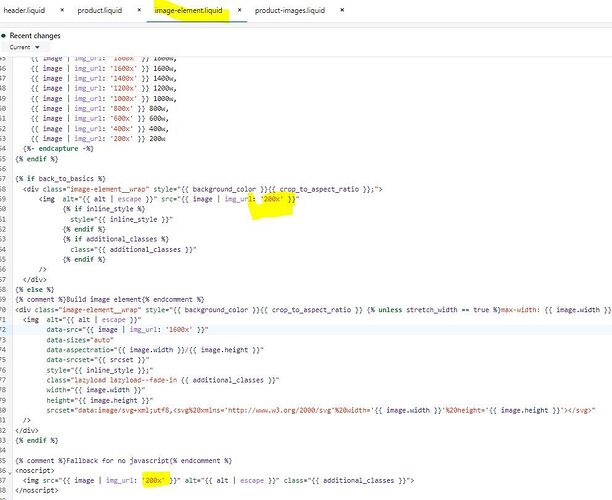
Task: Close the product.liquid tab
Action: pyautogui.click(x=139, y=11)
